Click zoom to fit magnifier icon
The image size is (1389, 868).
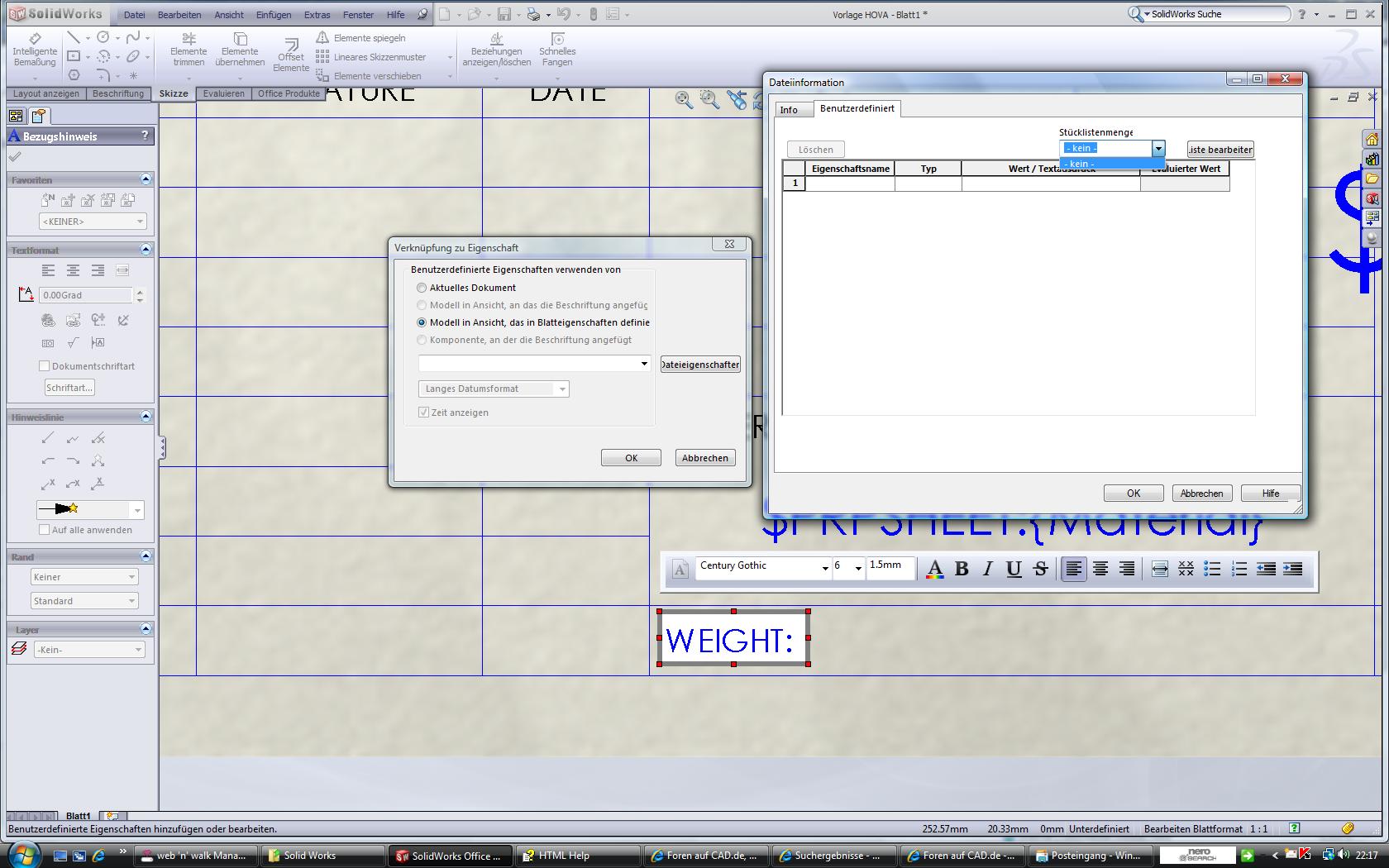tap(684, 99)
